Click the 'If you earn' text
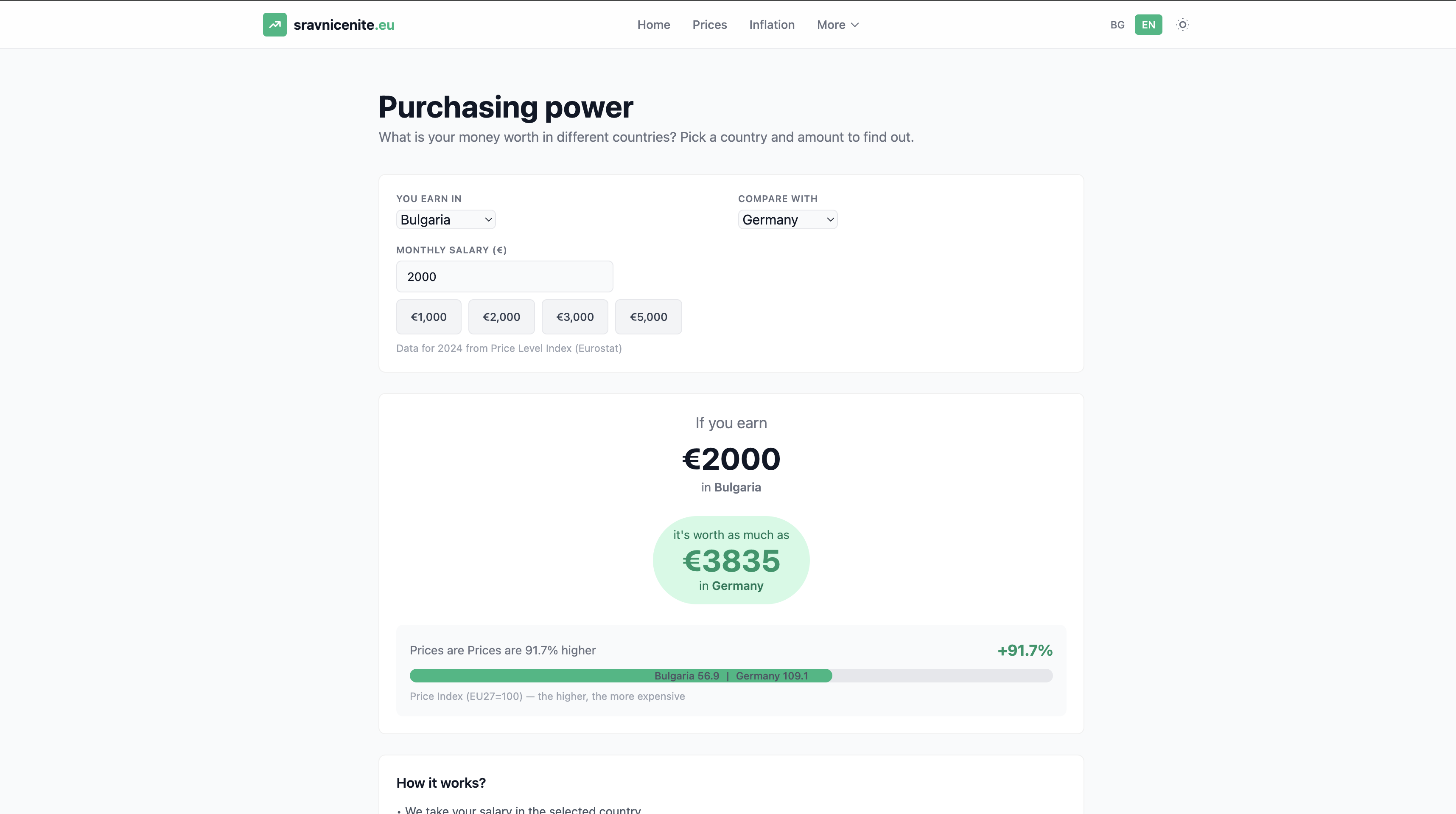This screenshot has height=814, width=1456. pyautogui.click(x=731, y=423)
